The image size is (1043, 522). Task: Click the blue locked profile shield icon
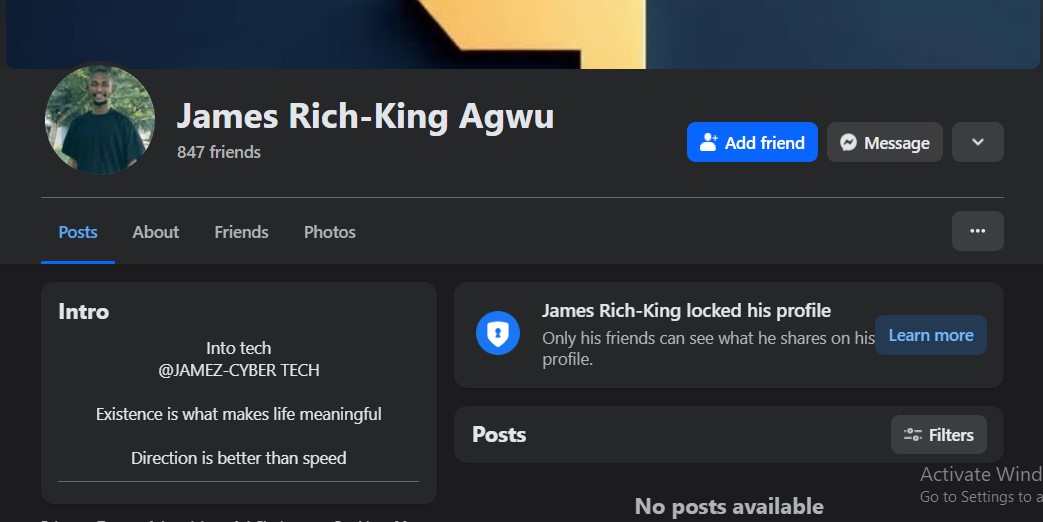498,333
